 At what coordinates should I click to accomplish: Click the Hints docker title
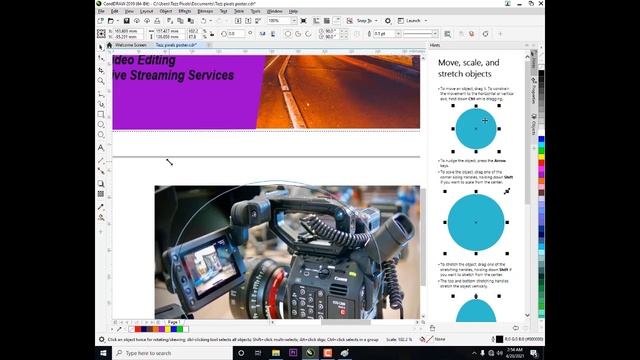click(435, 45)
